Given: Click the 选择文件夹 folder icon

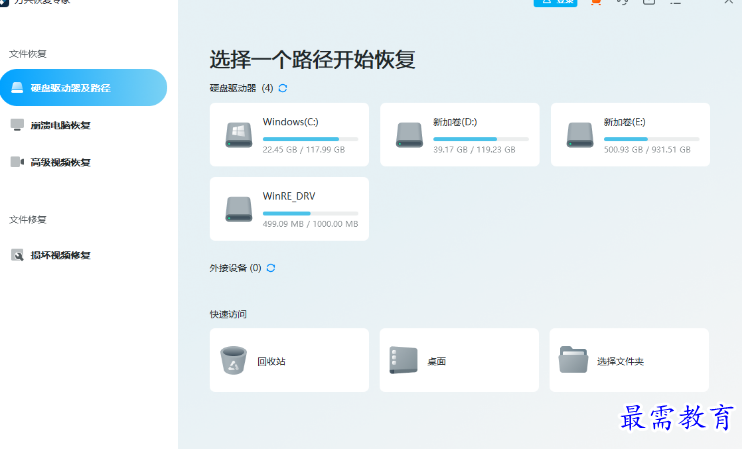Looking at the screenshot, I should tap(573, 360).
